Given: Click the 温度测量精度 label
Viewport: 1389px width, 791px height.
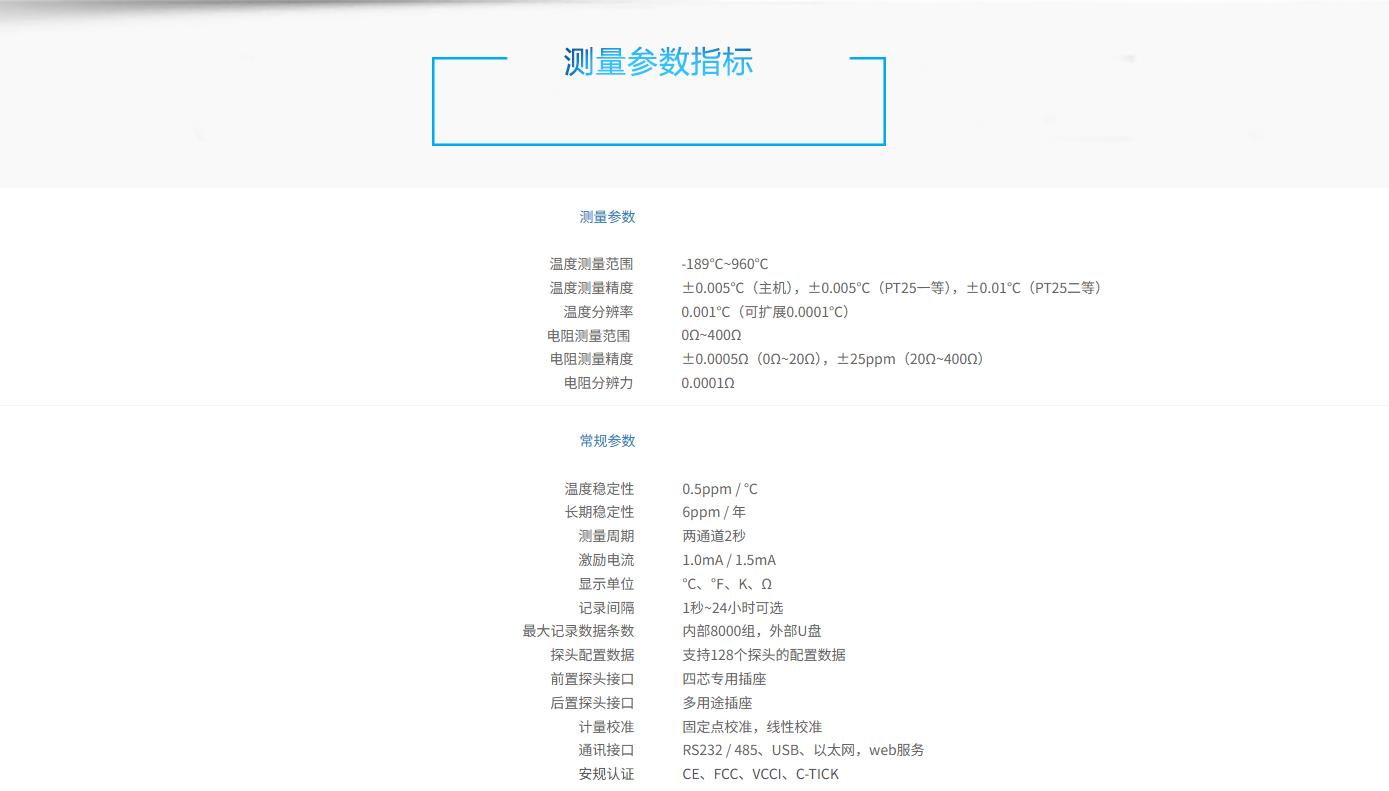Looking at the screenshot, I should tap(591, 288).
